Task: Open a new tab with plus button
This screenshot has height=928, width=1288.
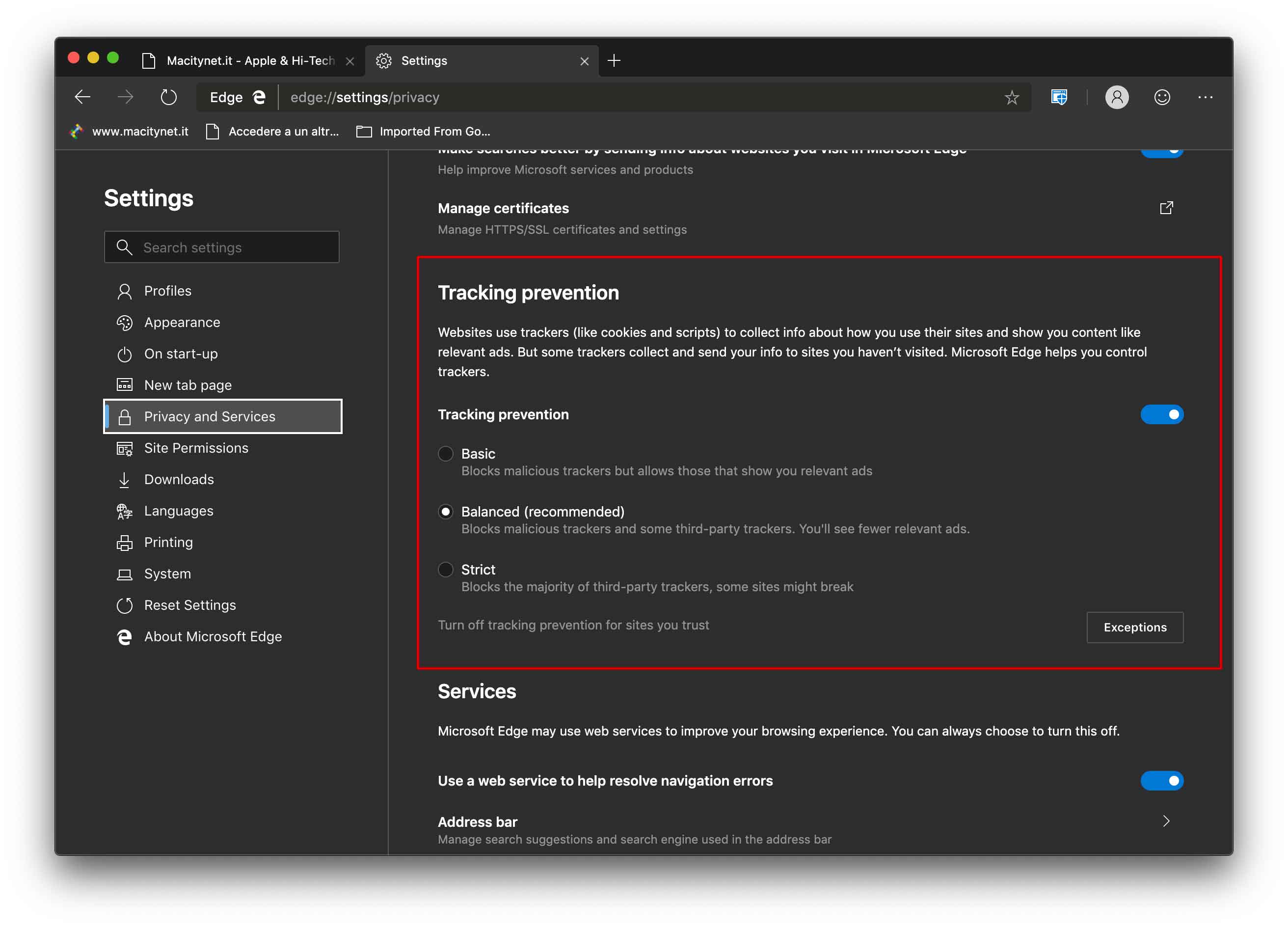Action: click(x=614, y=61)
